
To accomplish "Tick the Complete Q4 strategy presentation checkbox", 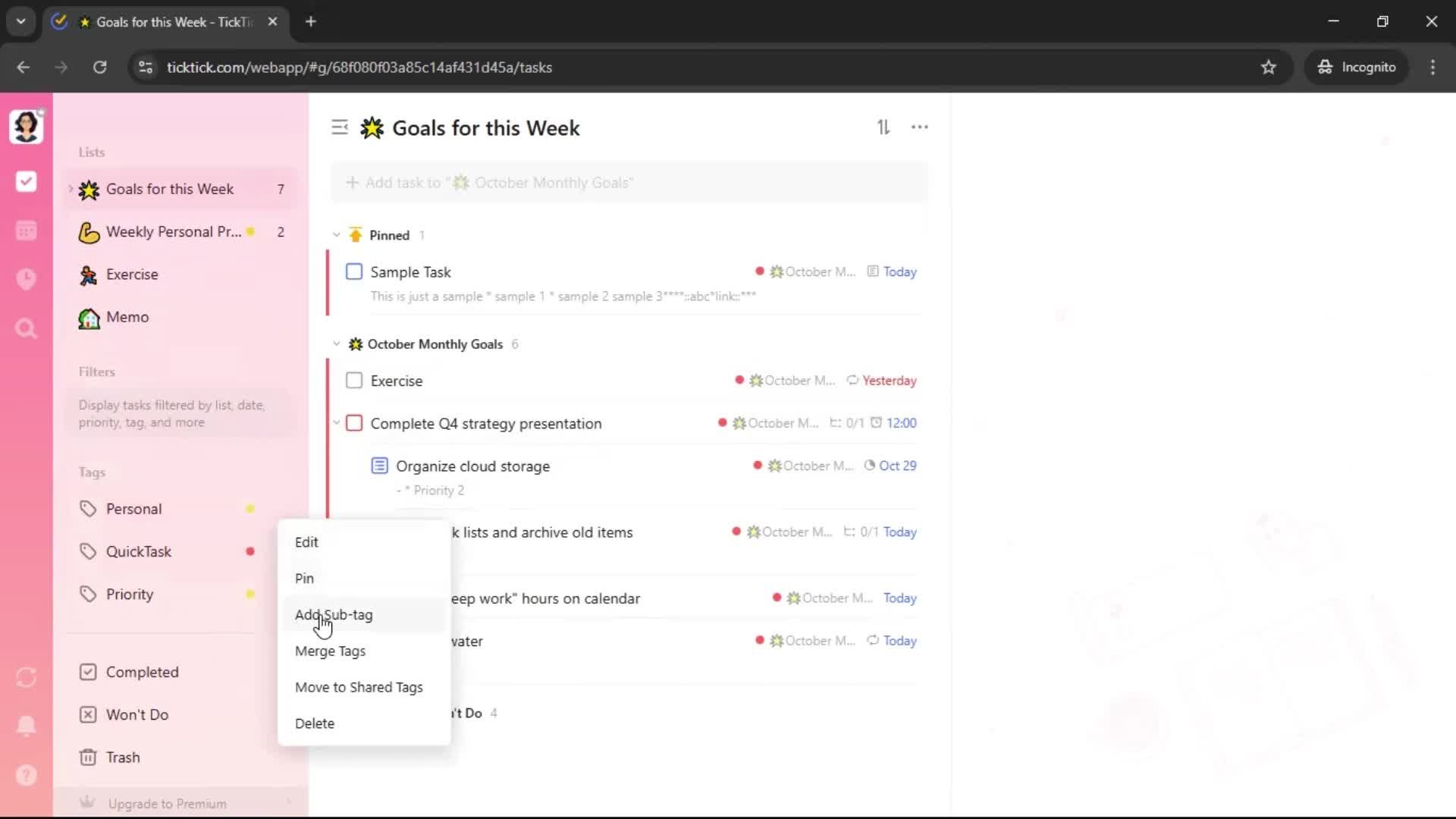I will point(354,423).
